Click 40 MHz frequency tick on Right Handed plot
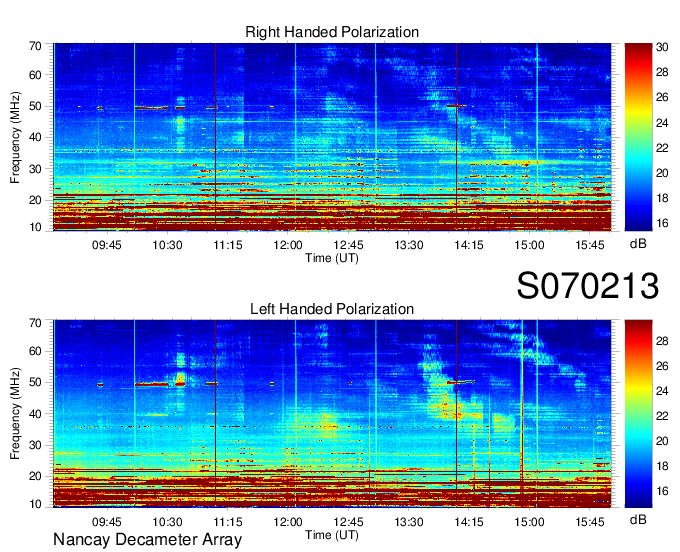Image resolution: width=680 pixels, height=552 pixels. [x=35, y=137]
